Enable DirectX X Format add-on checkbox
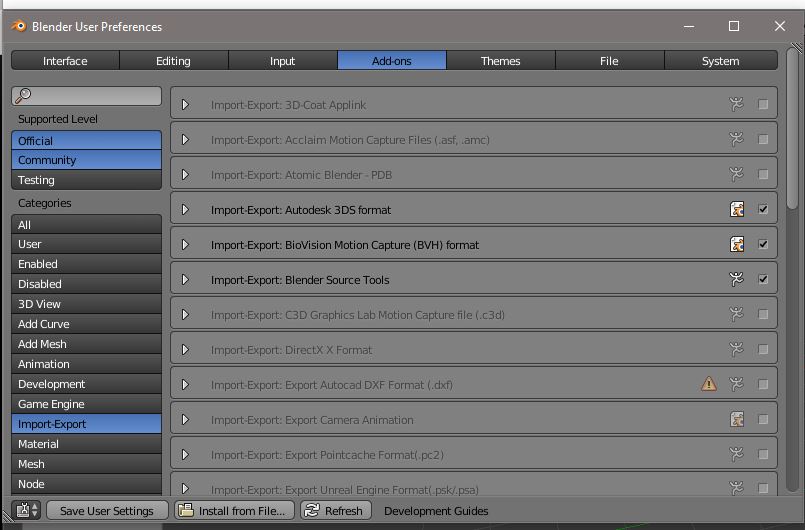This screenshot has height=530, width=805. tap(763, 349)
